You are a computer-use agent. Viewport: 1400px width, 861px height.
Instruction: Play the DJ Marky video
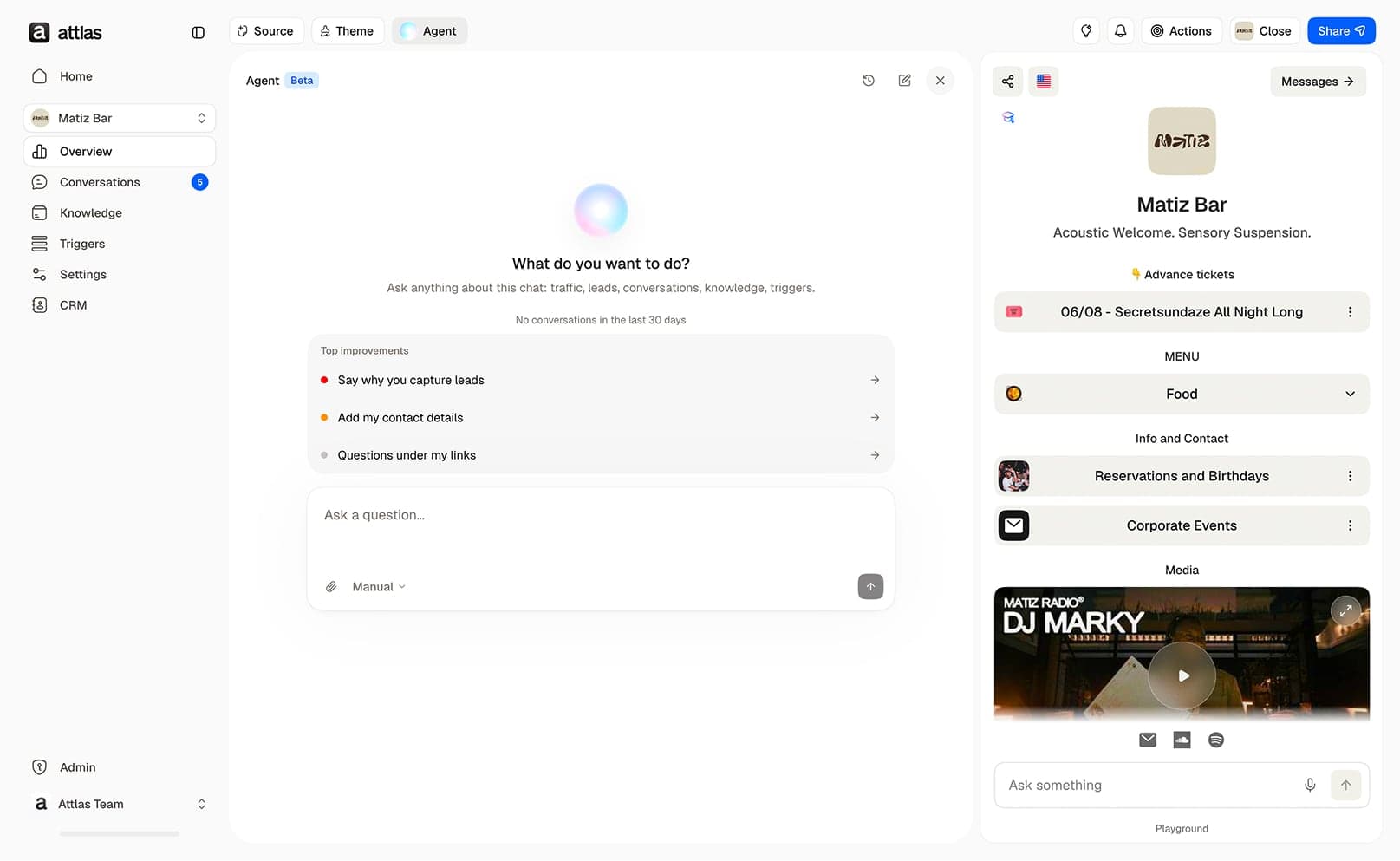[1182, 675]
